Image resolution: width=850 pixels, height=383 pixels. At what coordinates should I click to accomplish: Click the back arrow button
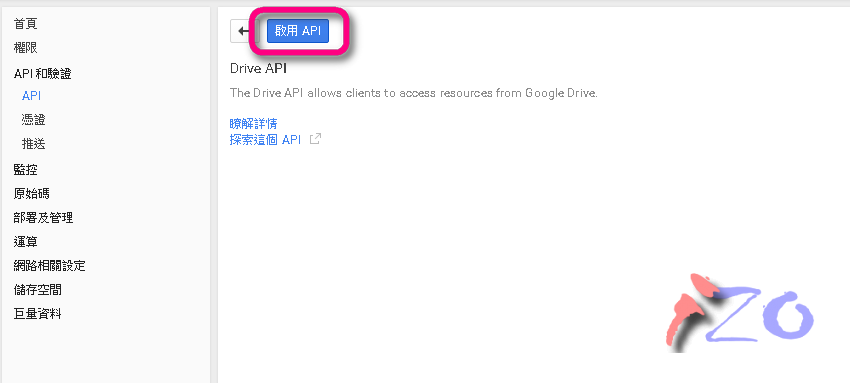pyautogui.click(x=242, y=31)
